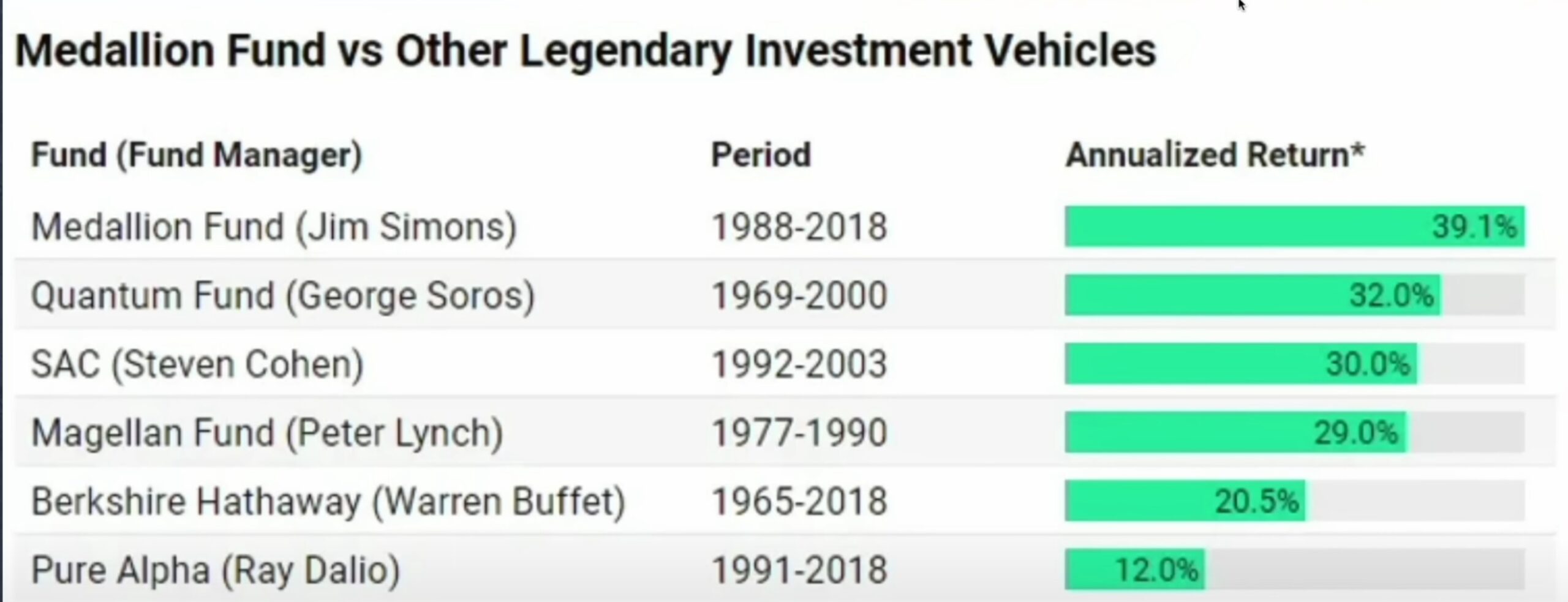Click the 20.5% return bar
The width and height of the screenshot is (1568, 602).
[1185, 501]
